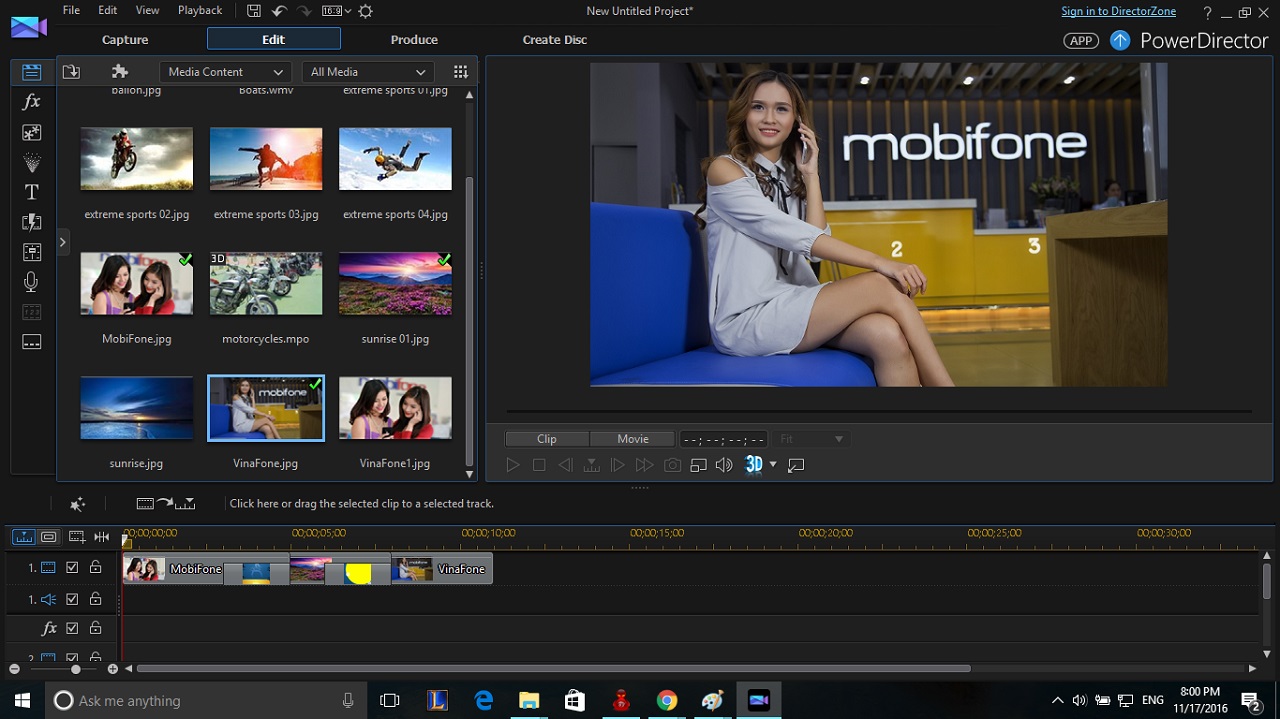Adjust preview volume speaker icon
1280x719 pixels.
click(724, 465)
